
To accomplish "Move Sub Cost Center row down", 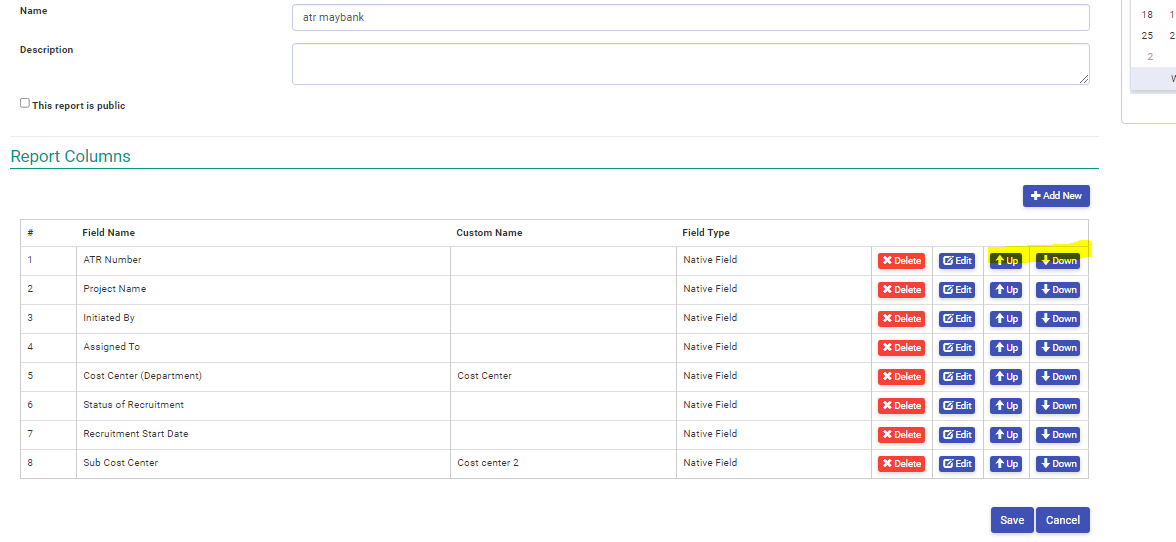I will tap(1058, 463).
